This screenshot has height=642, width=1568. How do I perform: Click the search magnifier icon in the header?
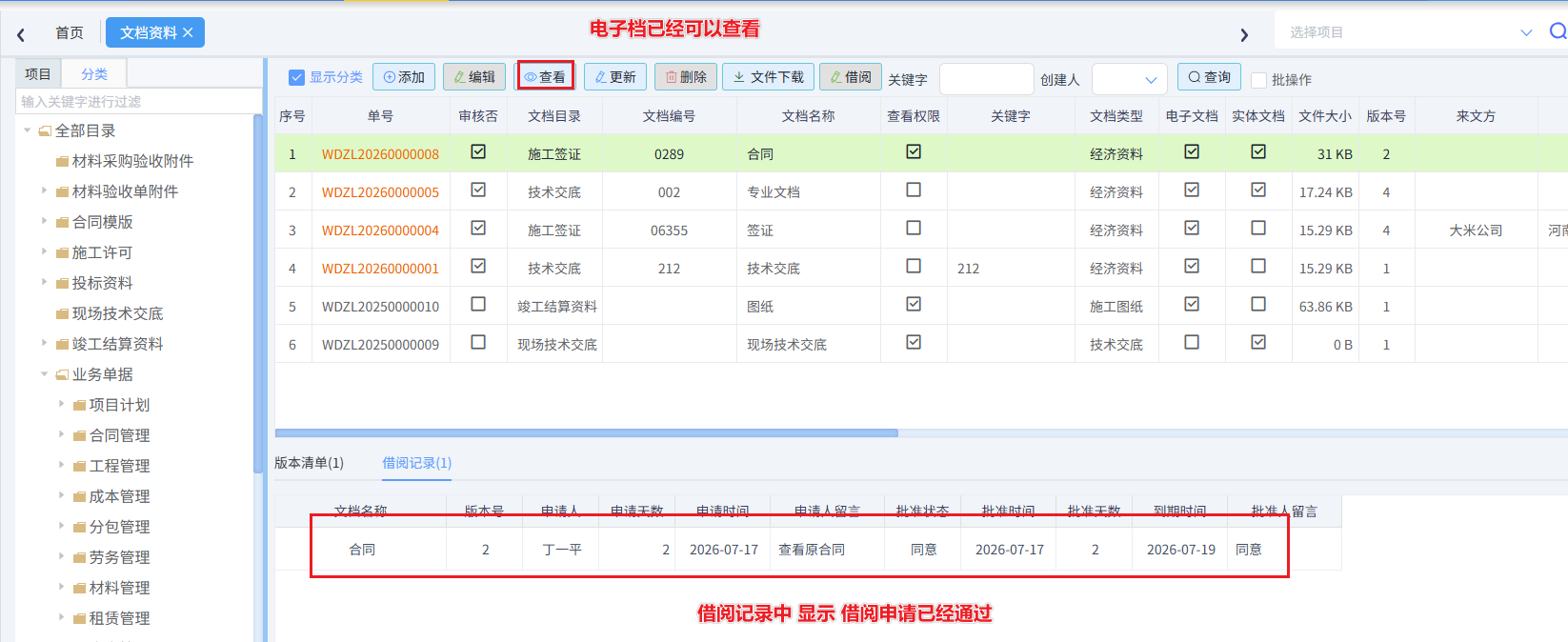(1558, 31)
